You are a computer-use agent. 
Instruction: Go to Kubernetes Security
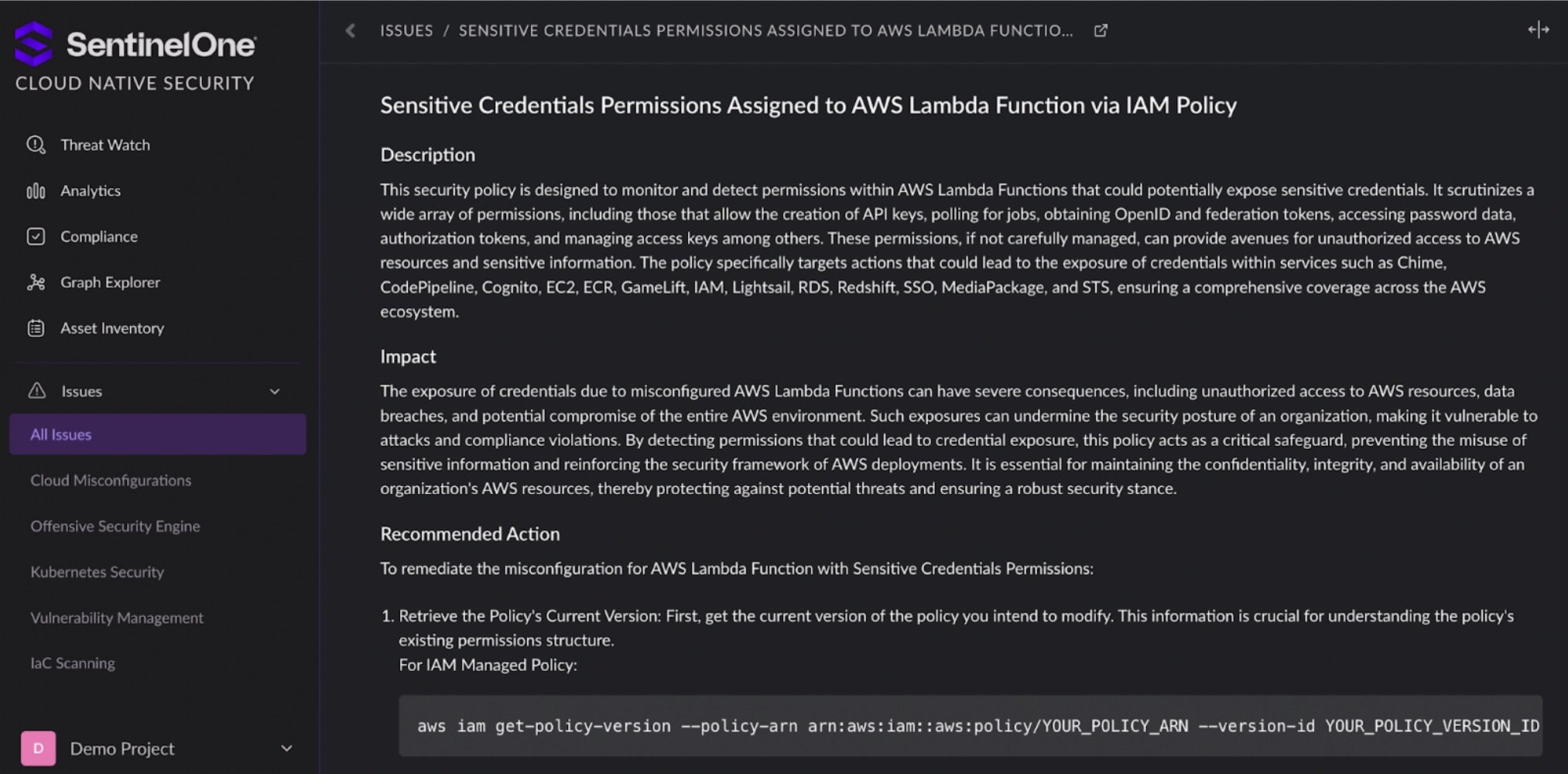point(98,572)
